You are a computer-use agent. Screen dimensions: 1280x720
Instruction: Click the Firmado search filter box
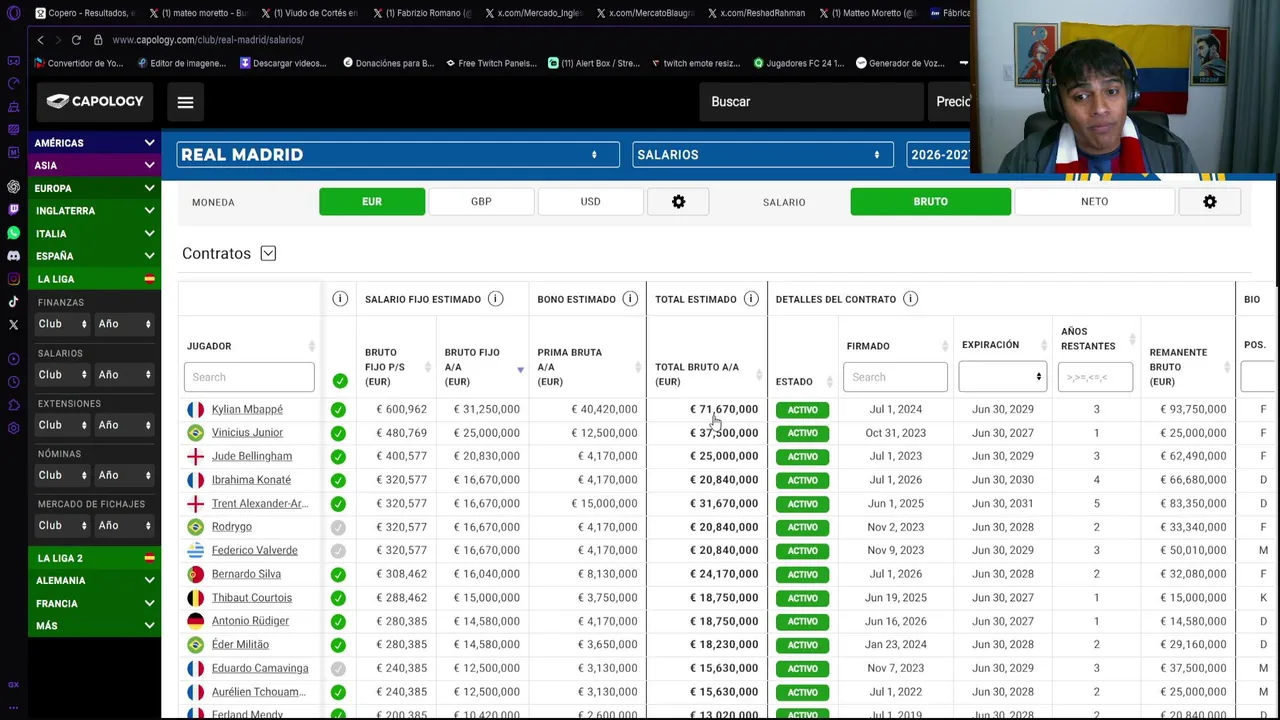pos(895,377)
